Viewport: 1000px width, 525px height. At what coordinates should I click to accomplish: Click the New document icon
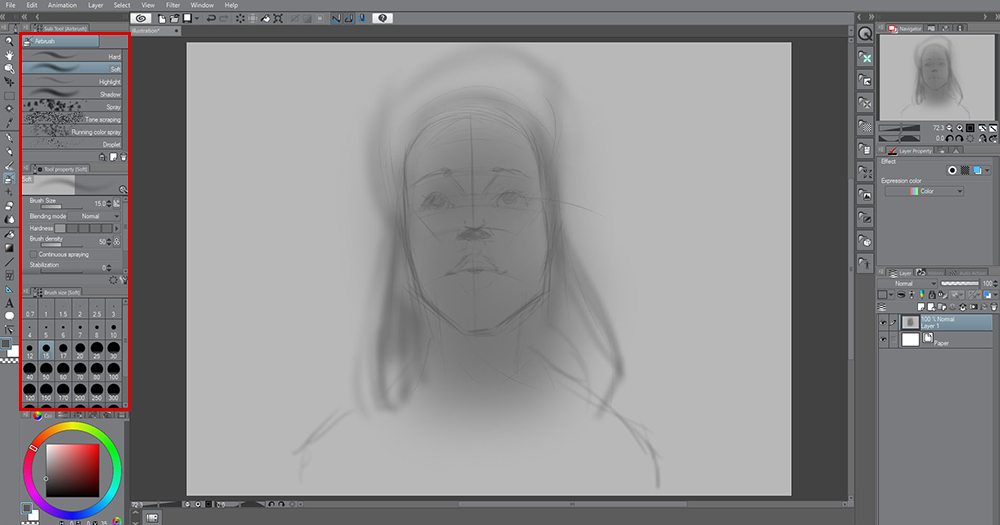click(163, 18)
